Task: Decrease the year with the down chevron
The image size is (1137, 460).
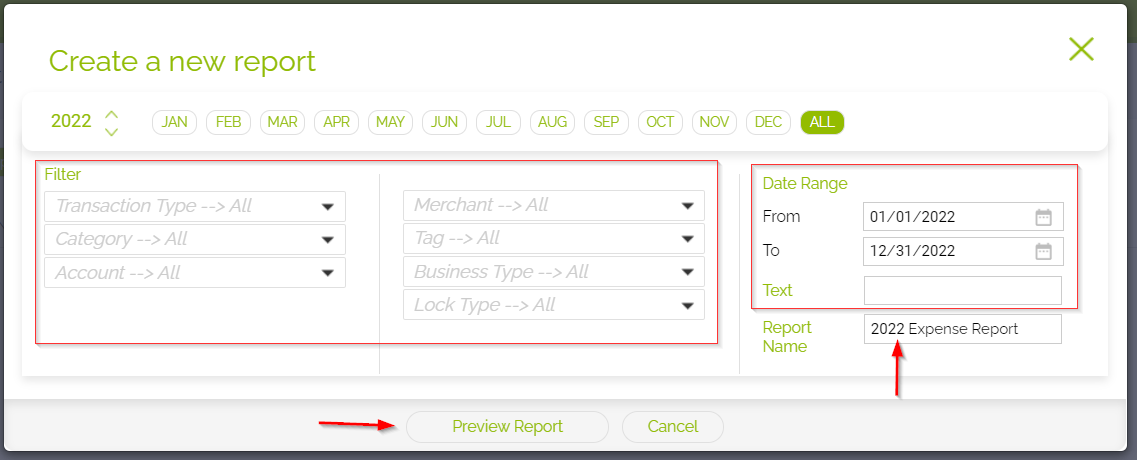Action: 111,131
